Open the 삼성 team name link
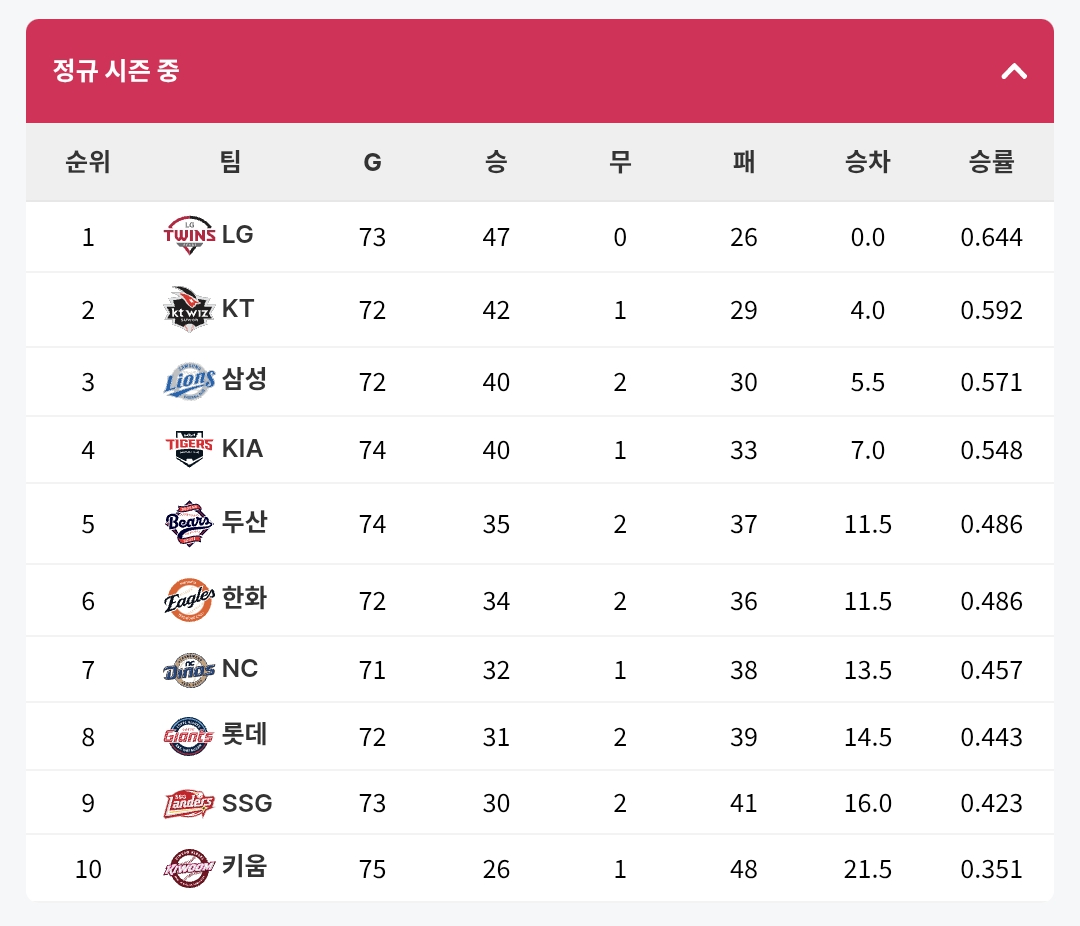The image size is (1080, 926). [245, 378]
